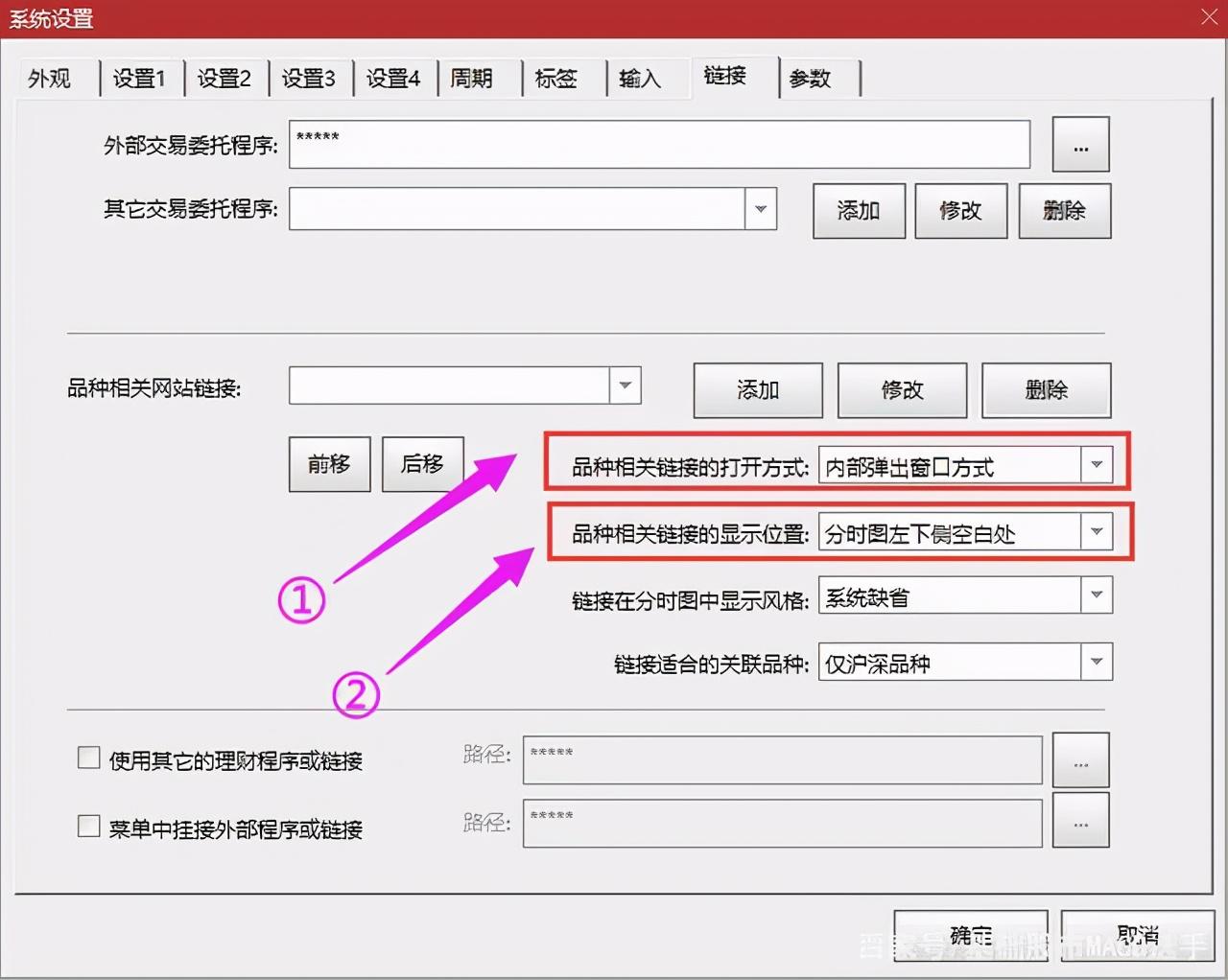Expand 链接适合的关联品种 dropdown
Screen dimensions: 1228x980
coord(1097,662)
